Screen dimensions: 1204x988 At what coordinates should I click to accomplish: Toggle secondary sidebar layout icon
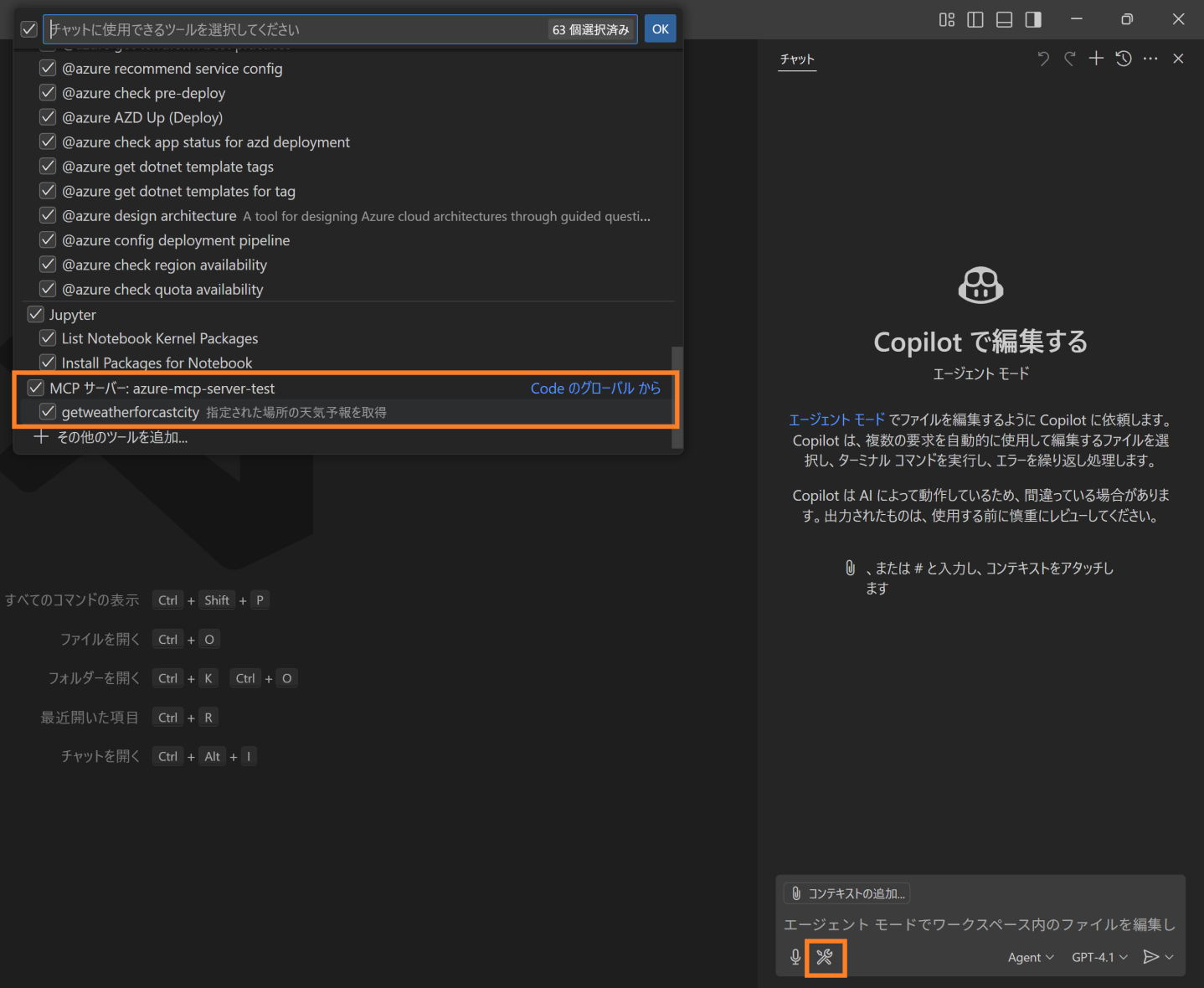point(1033,19)
